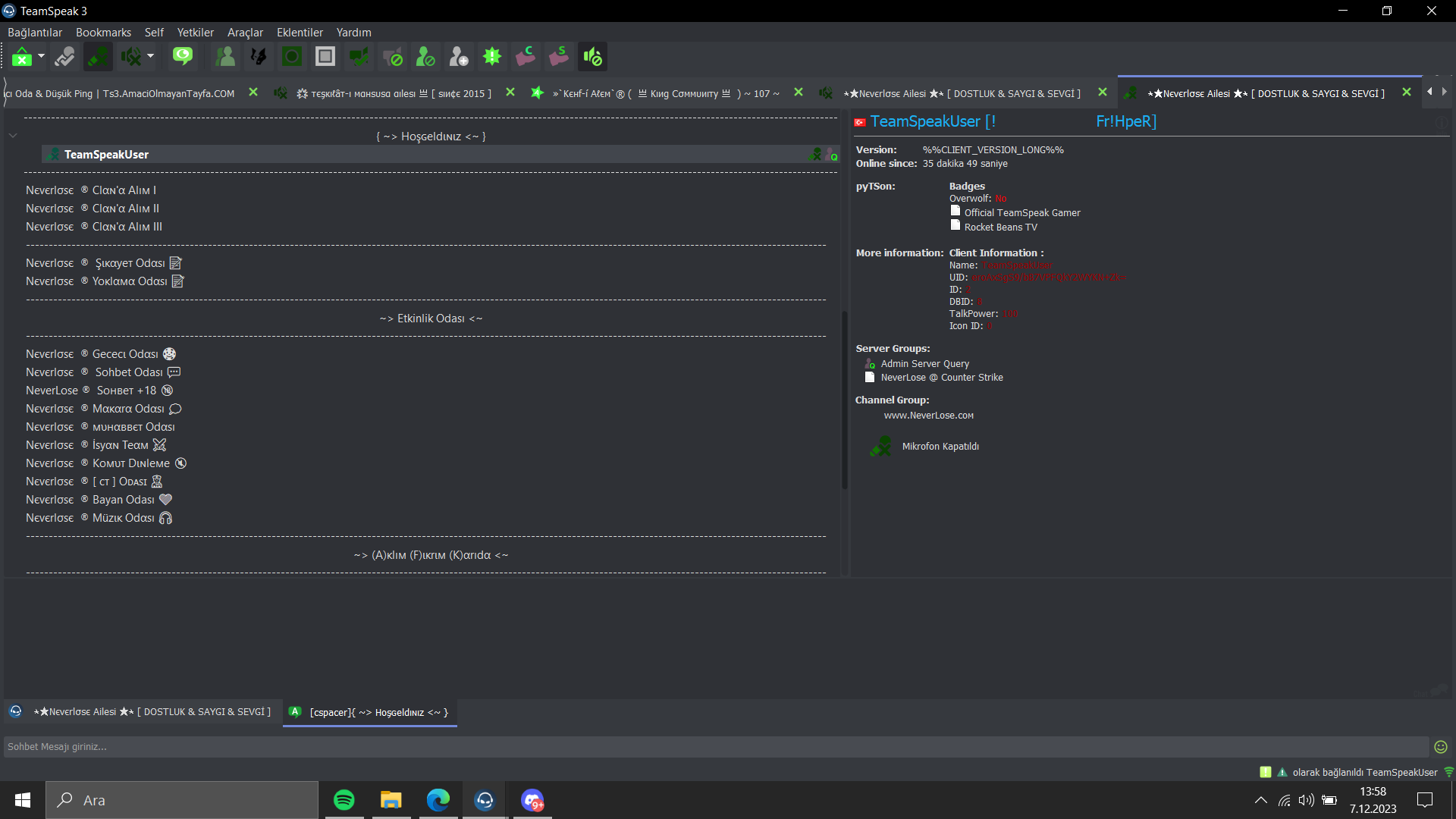1456x819 pixels.
Task: Open Spotify from the taskbar
Action: coord(344,800)
